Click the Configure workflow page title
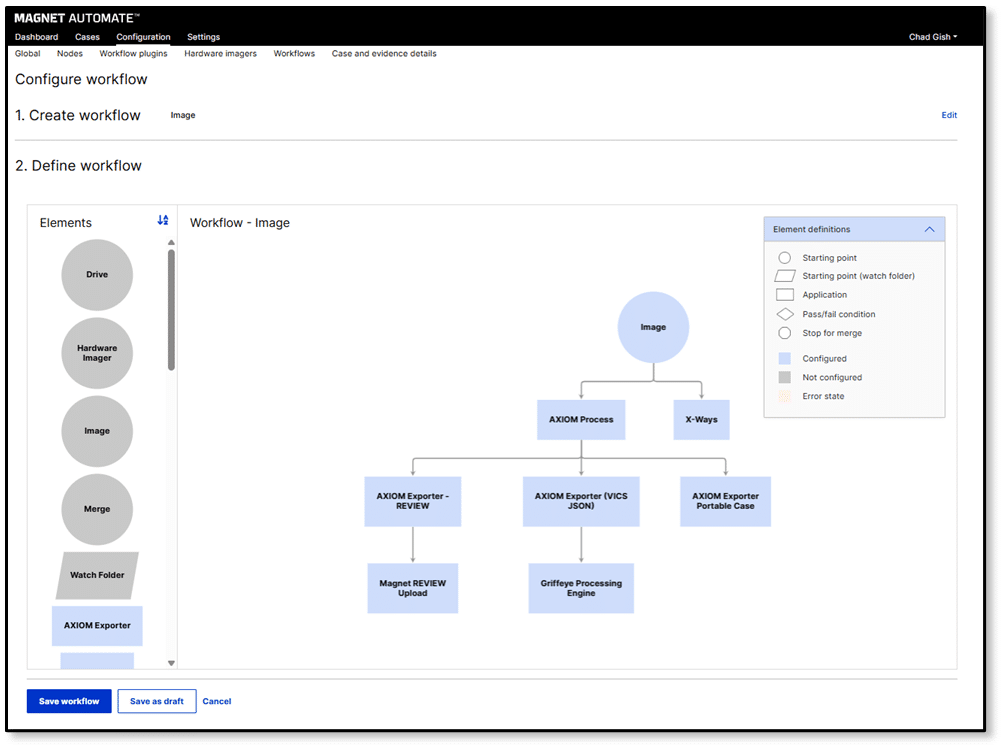Viewport: 1003px width, 748px height. point(81,79)
